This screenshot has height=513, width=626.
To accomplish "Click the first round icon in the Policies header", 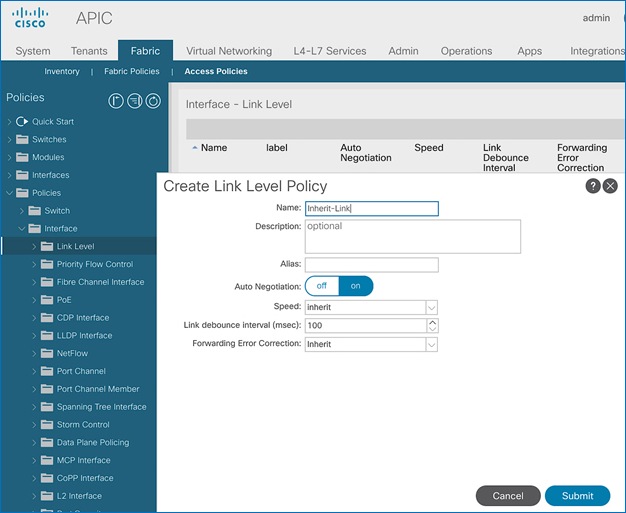I will click(x=116, y=100).
